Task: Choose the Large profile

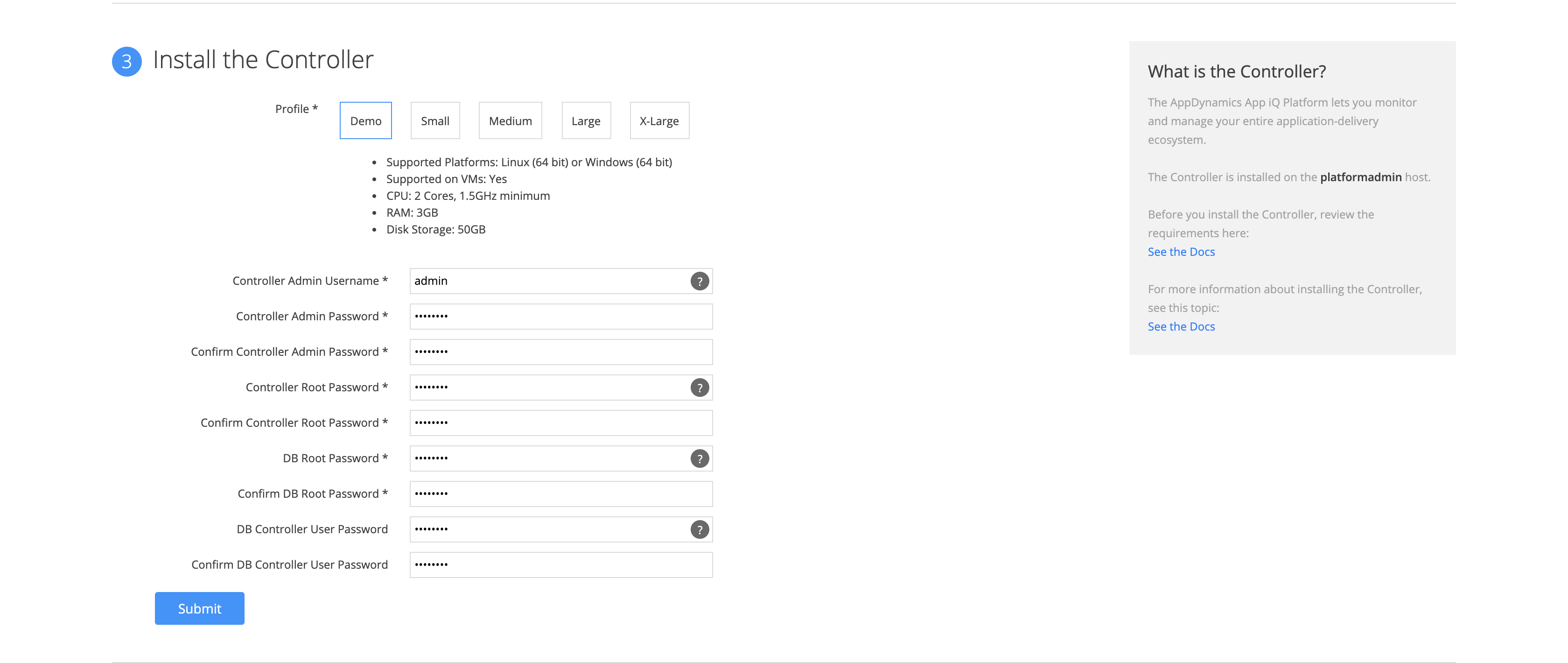Action: click(586, 120)
